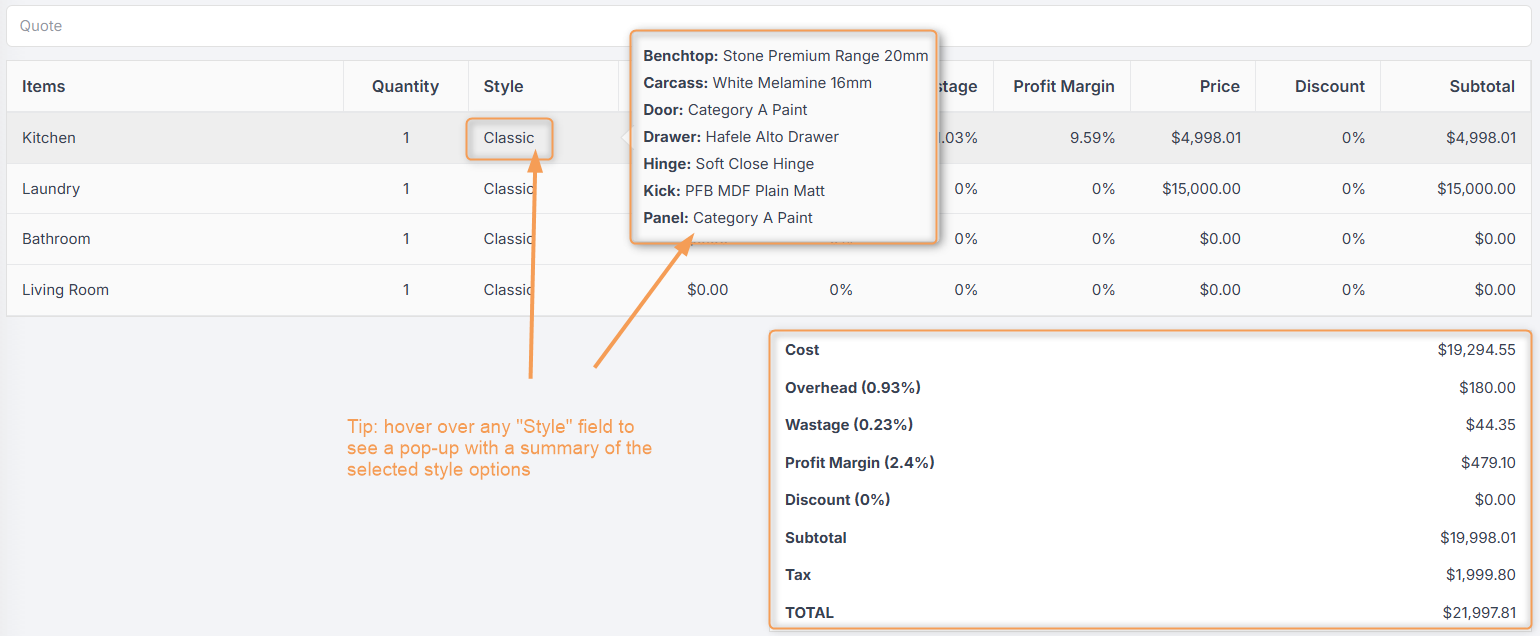Select the Kitchen row item

[x=49, y=138]
